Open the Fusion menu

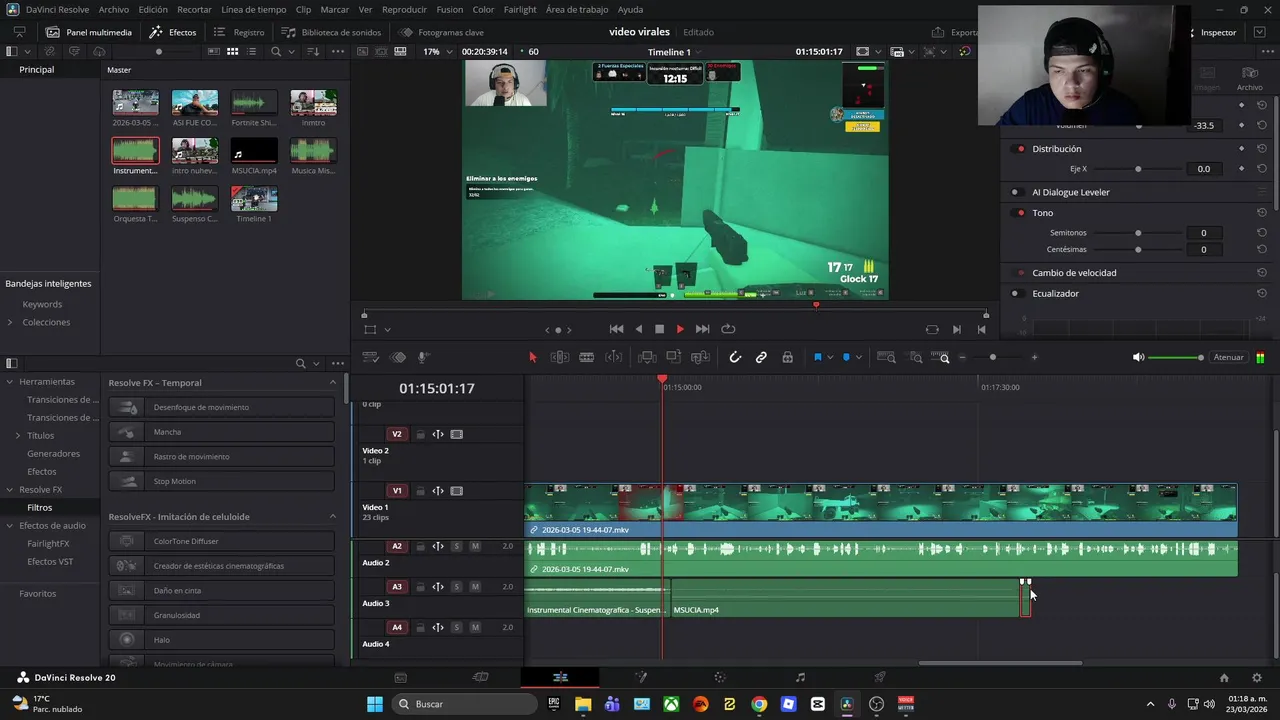[x=450, y=9]
